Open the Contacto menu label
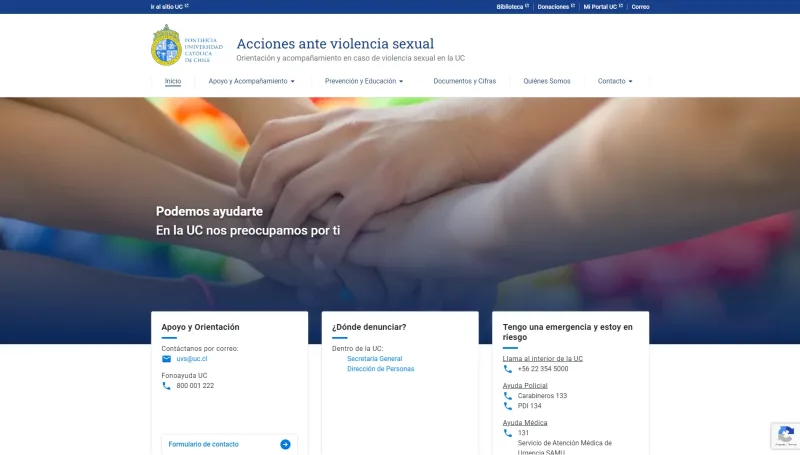Screen dimensions: 800x455 (x=611, y=81)
